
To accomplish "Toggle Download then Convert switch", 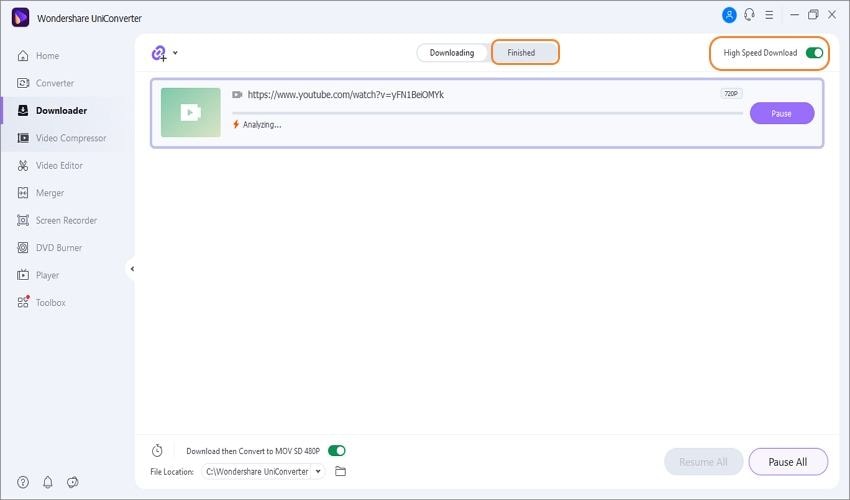I will point(337,451).
